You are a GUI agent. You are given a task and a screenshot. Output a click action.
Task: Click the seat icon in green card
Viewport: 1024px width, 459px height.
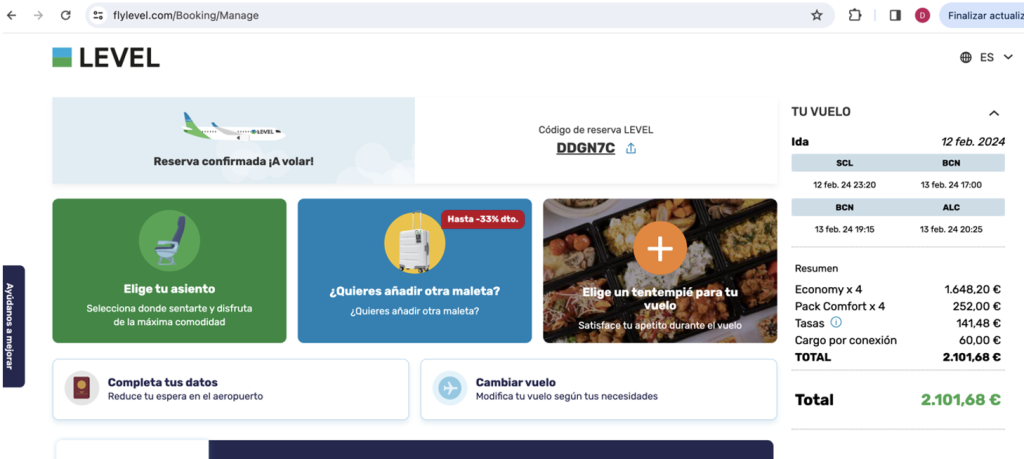coord(169,241)
